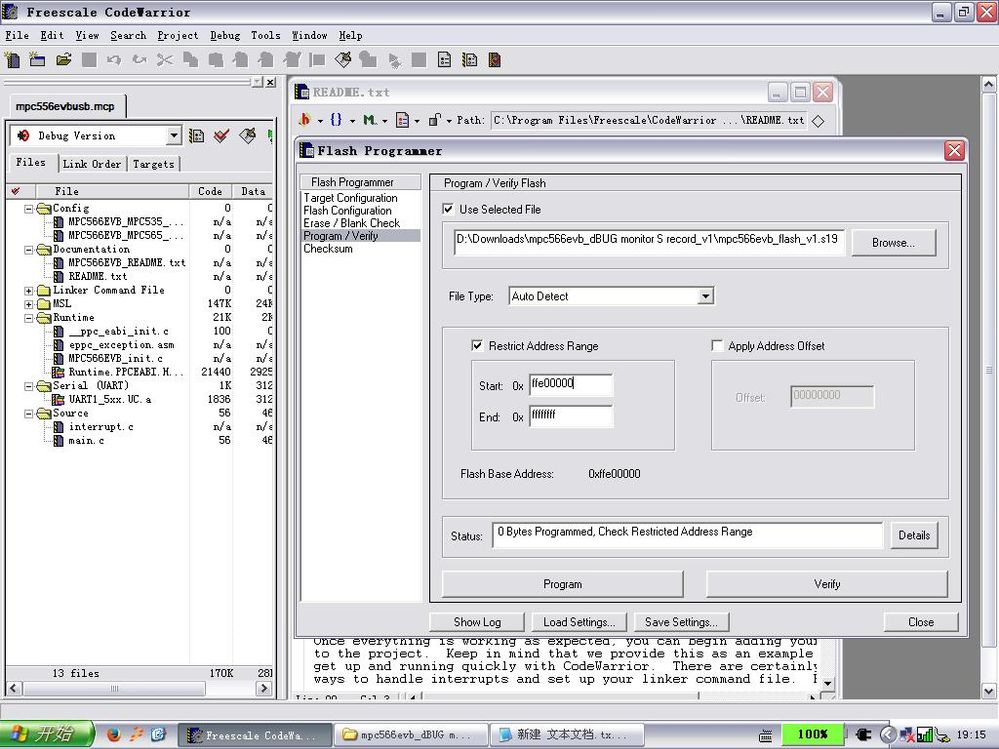Click the selected file path field
This screenshot has width=999, height=749.
pos(649,242)
